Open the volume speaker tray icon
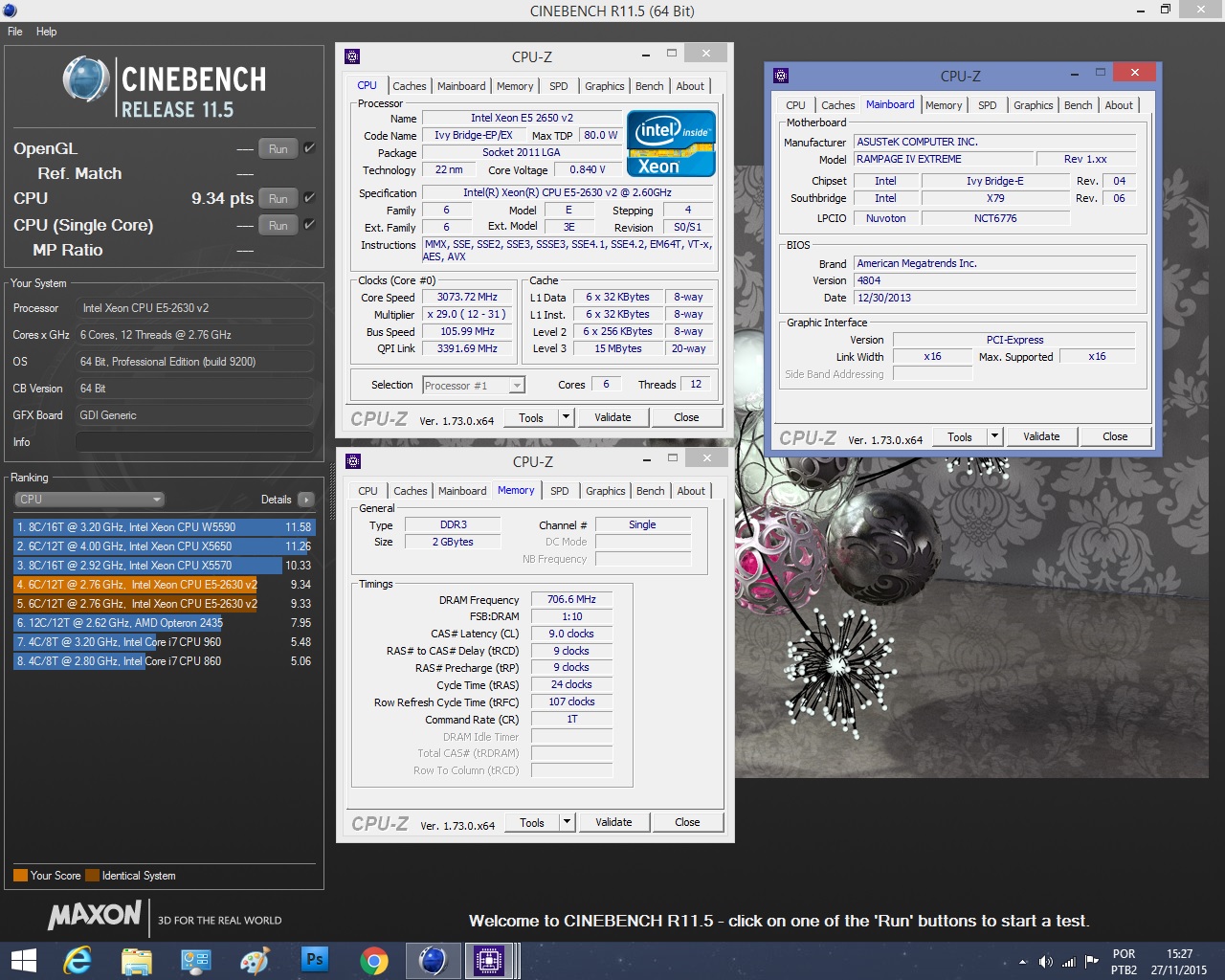 pyautogui.click(x=1045, y=962)
